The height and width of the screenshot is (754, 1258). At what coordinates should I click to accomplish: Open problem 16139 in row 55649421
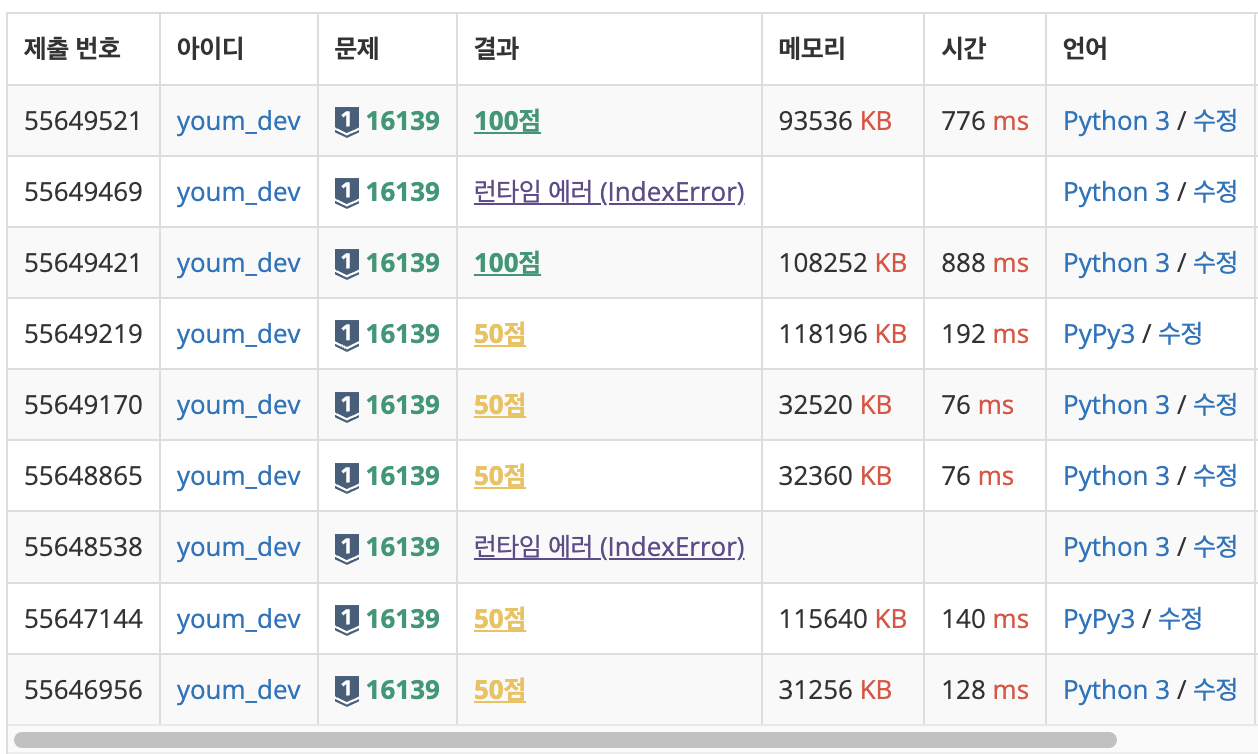(x=403, y=263)
